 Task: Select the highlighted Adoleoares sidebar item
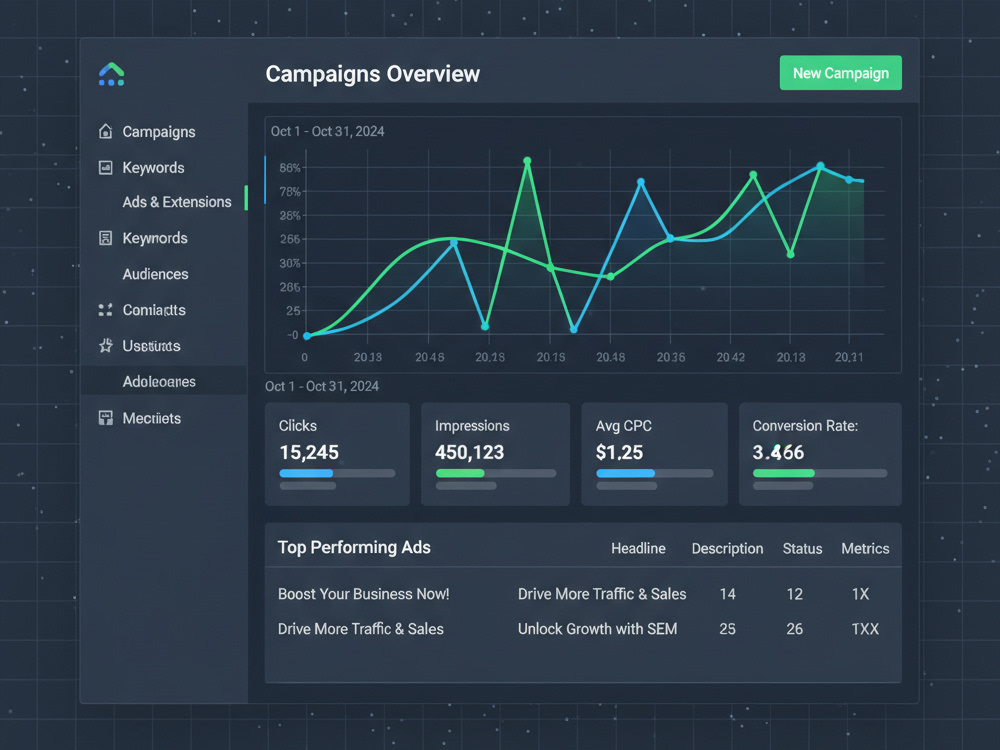point(164,381)
